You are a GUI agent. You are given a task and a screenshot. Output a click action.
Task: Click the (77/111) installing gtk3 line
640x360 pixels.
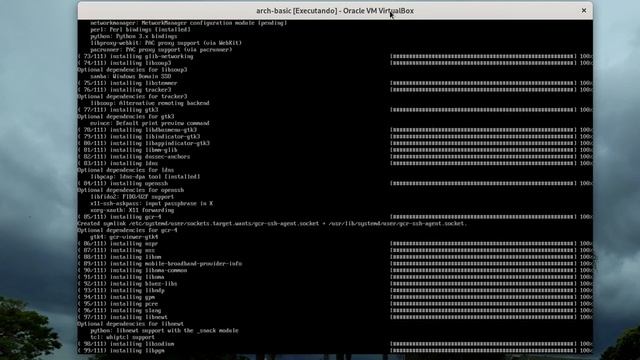(x=118, y=110)
